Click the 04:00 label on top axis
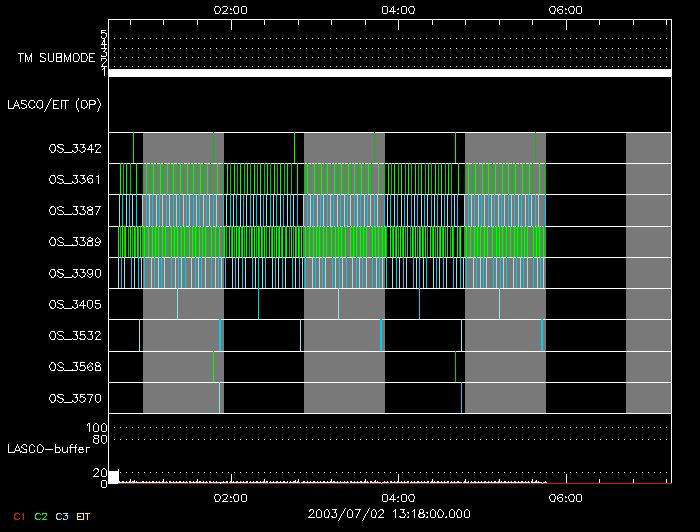 [399, 9]
